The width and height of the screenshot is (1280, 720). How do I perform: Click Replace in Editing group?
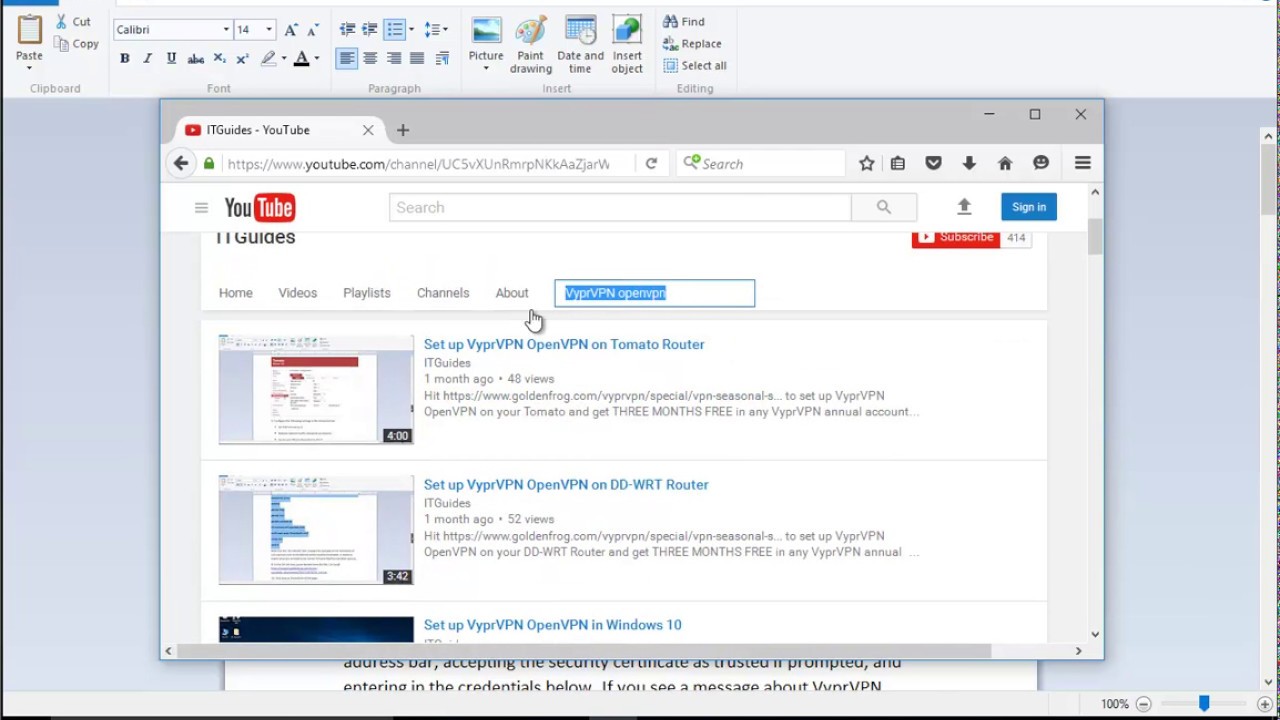point(692,44)
